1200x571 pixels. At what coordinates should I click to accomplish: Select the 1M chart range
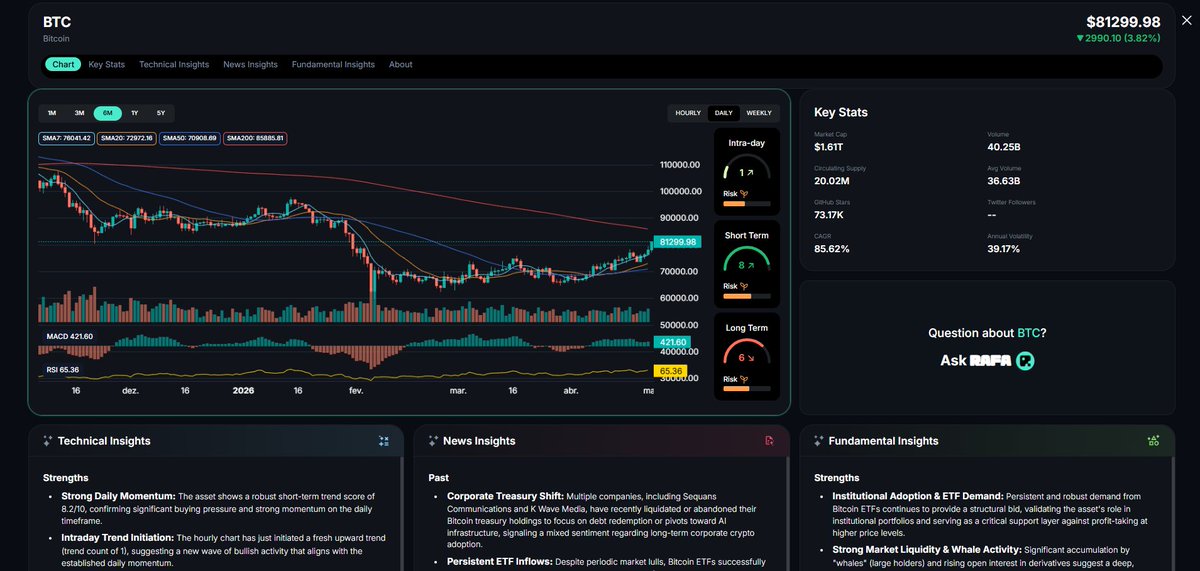tap(52, 113)
